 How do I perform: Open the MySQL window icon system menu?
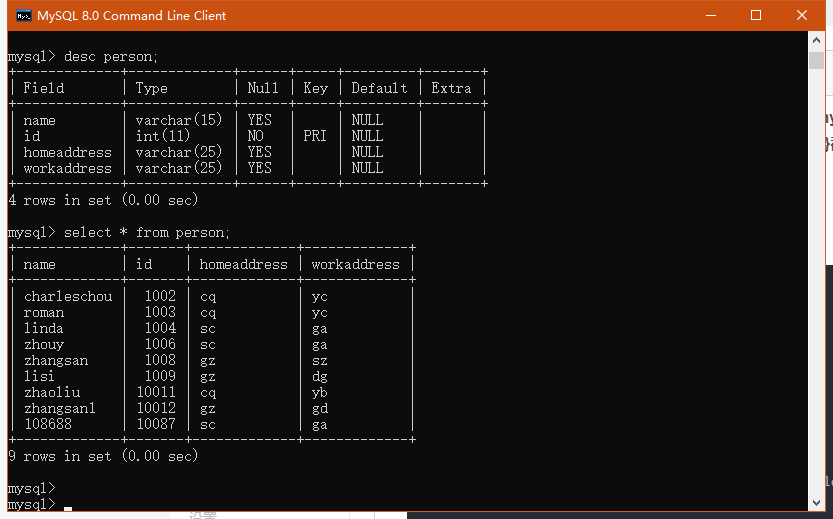(23, 16)
